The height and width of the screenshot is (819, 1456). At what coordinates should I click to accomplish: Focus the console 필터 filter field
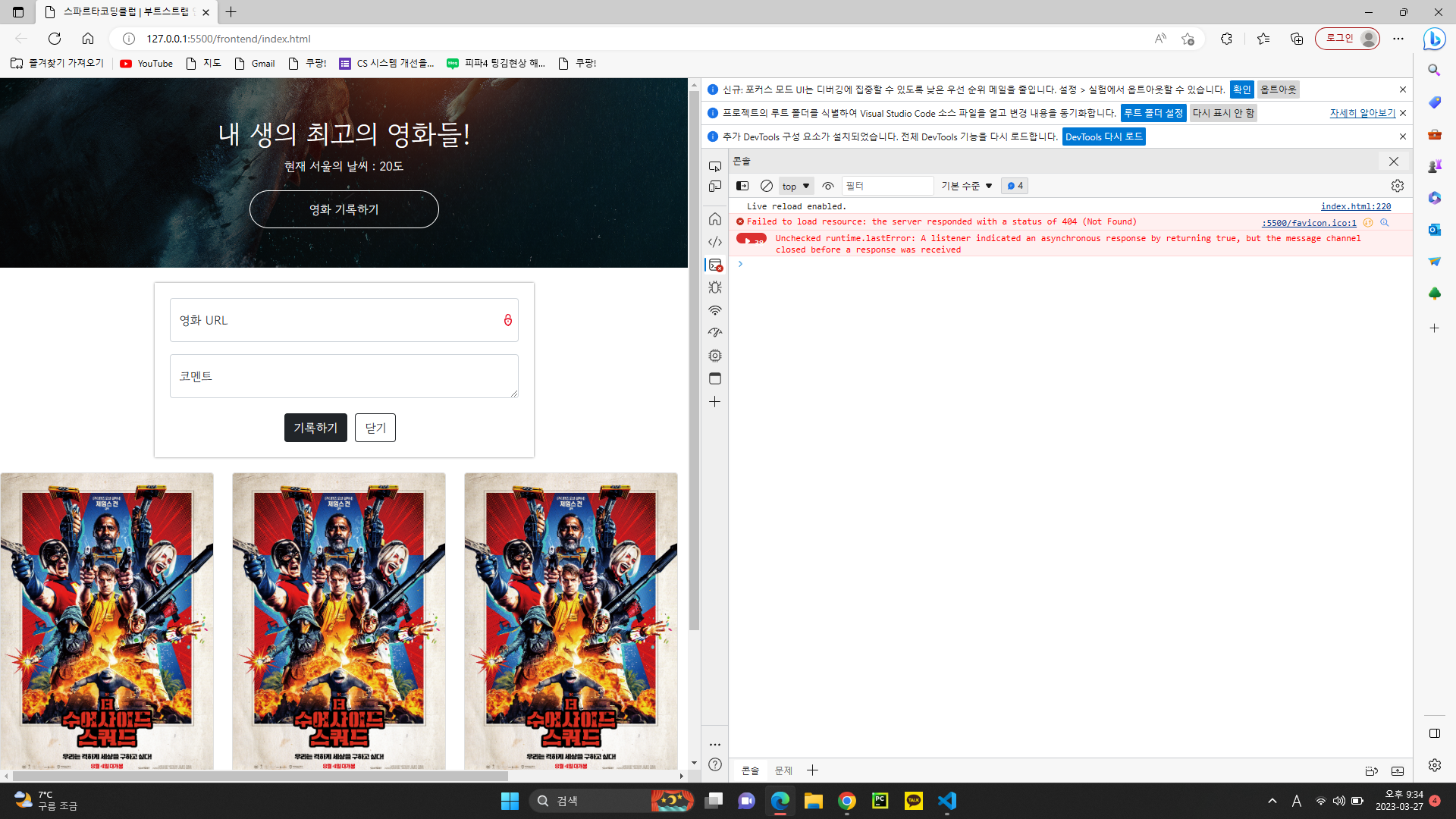click(x=887, y=186)
